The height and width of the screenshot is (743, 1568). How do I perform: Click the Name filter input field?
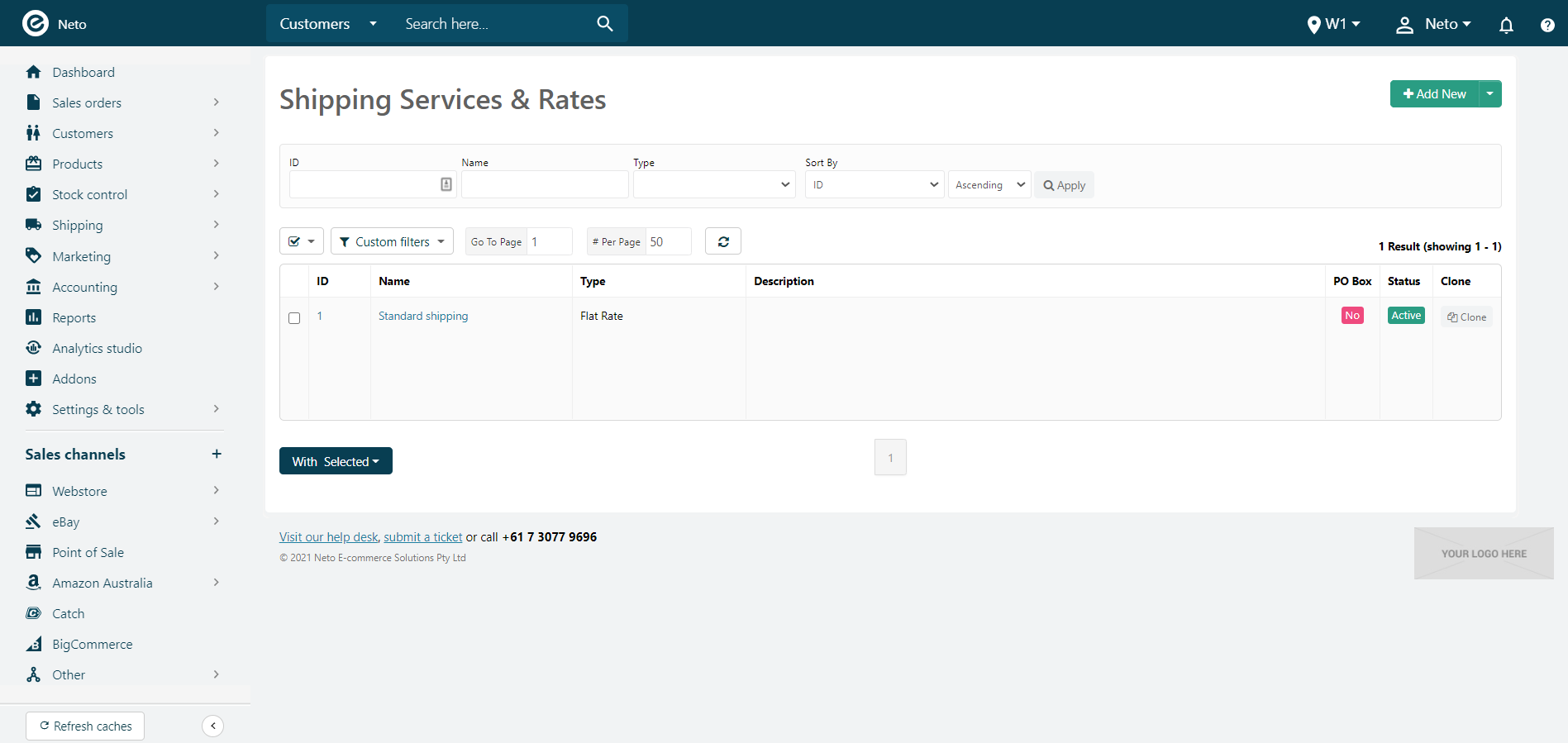545,184
